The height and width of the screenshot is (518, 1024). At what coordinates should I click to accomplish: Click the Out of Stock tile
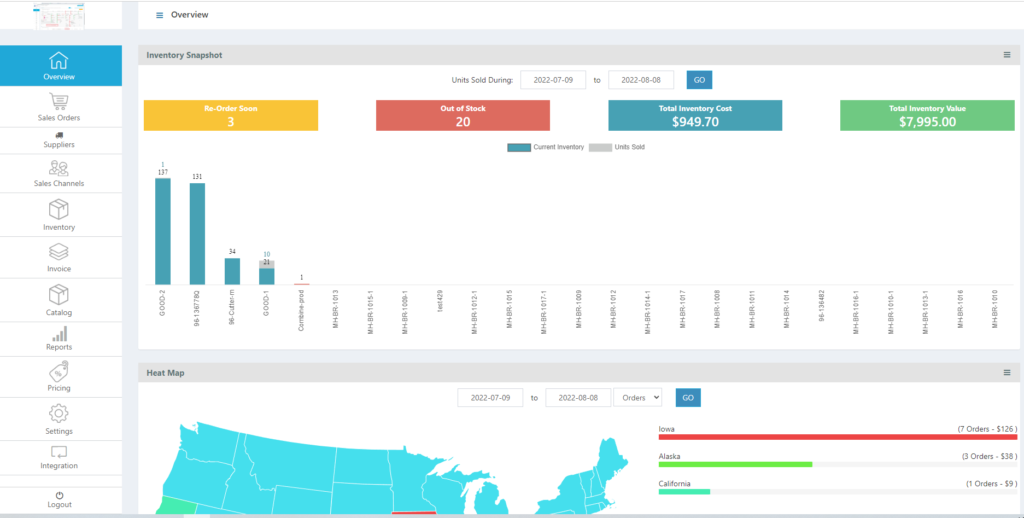[x=463, y=115]
